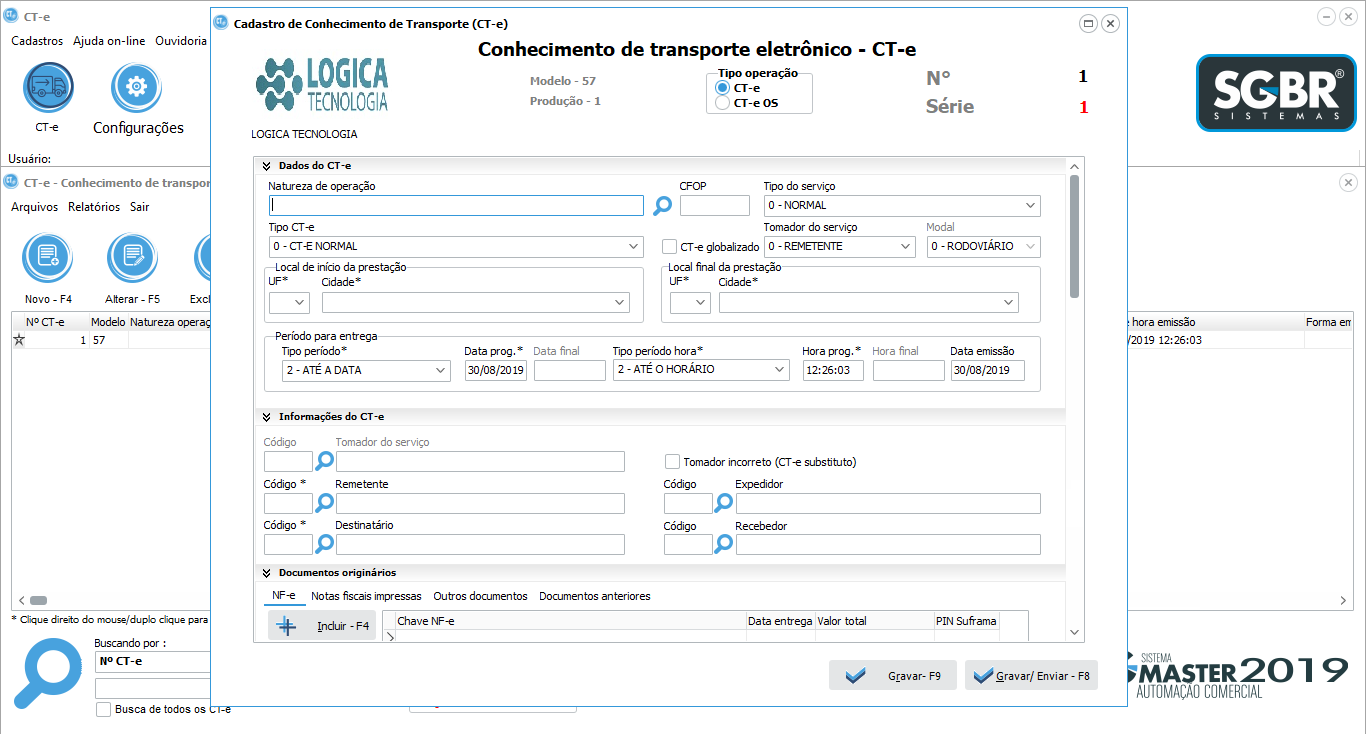This screenshot has width=1366, height=734.
Task: Click Data prog. date field
Action: pyautogui.click(x=496, y=370)
